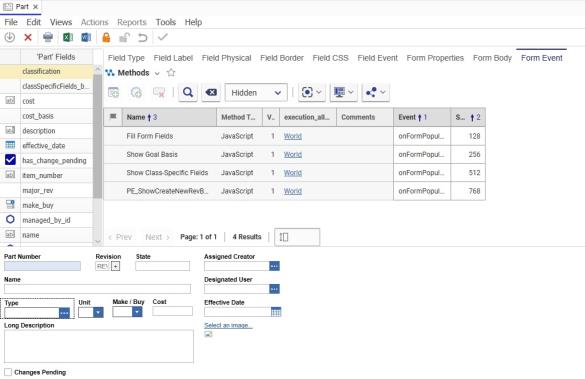Screen dimensions: 585x379
Task: Click the Save (download) toolbar icon
Action: (10, 37)
